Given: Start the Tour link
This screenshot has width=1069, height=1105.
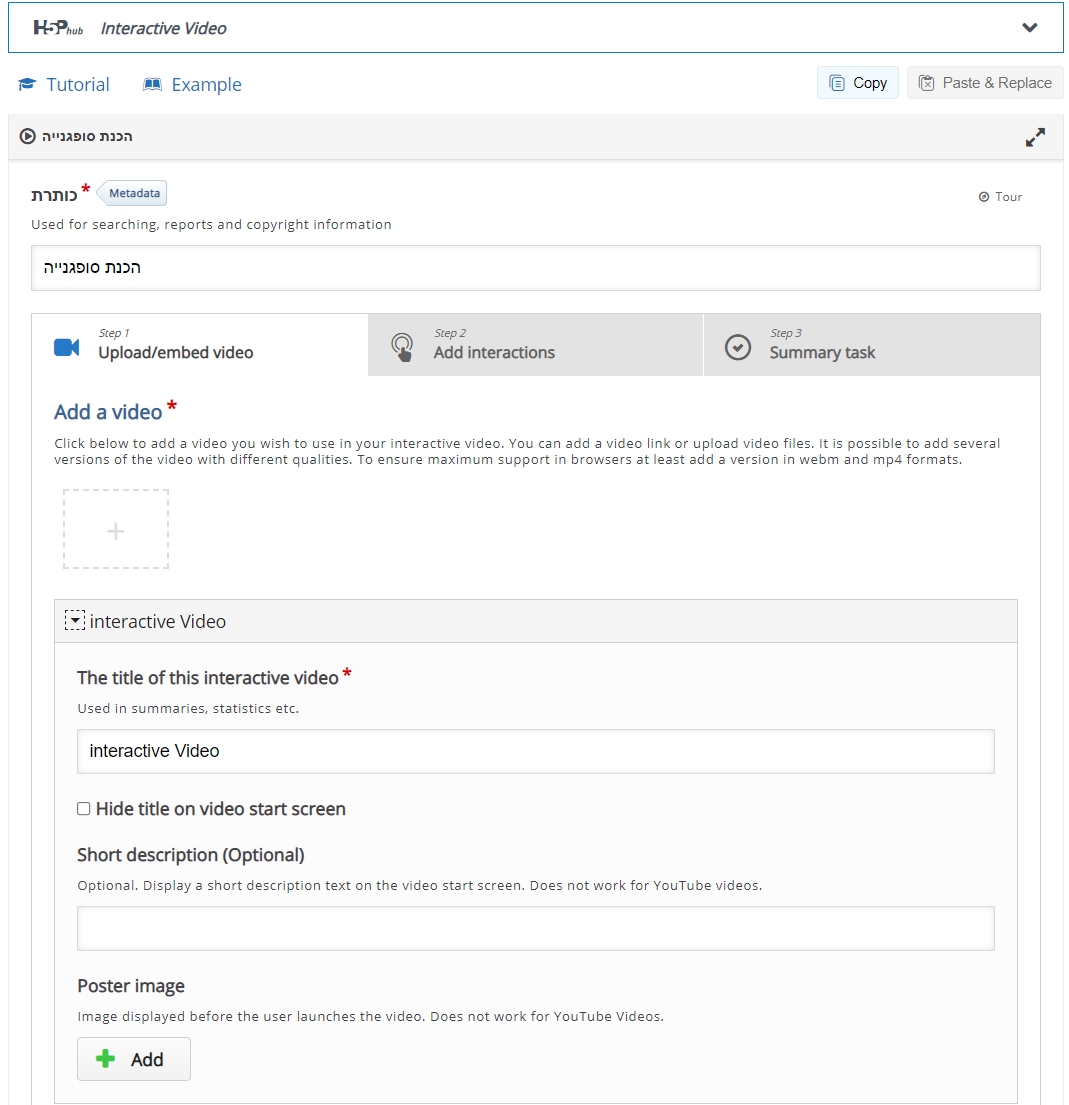Looking at the screenshot, I should [1000, 197].
